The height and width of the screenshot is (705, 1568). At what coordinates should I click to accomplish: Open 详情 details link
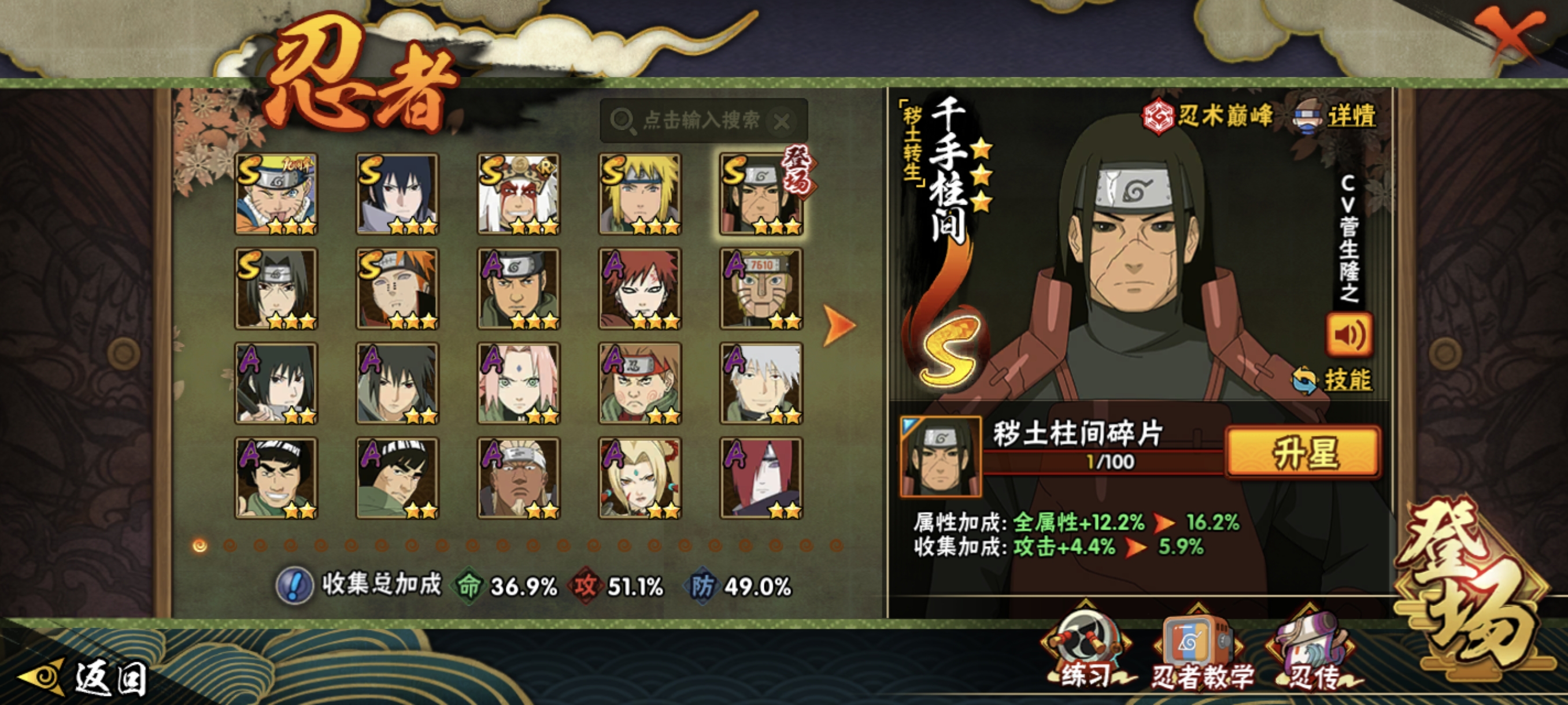pyautogui.click(x=1351, y=116)
